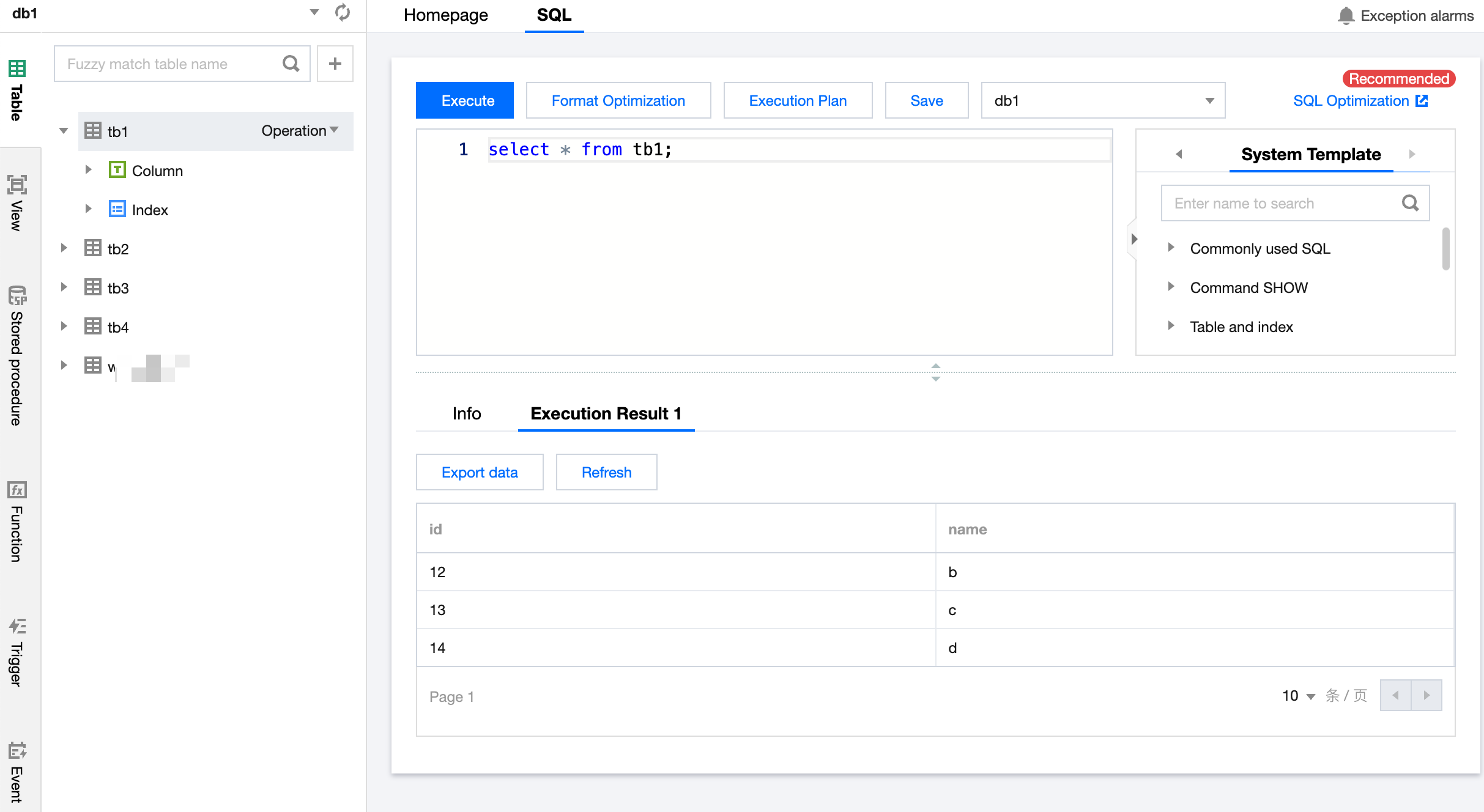Image resolution: width=1484 pixels, height=812 pixels.
Task: Click the add new table plus icon
Action: (335, 64)
